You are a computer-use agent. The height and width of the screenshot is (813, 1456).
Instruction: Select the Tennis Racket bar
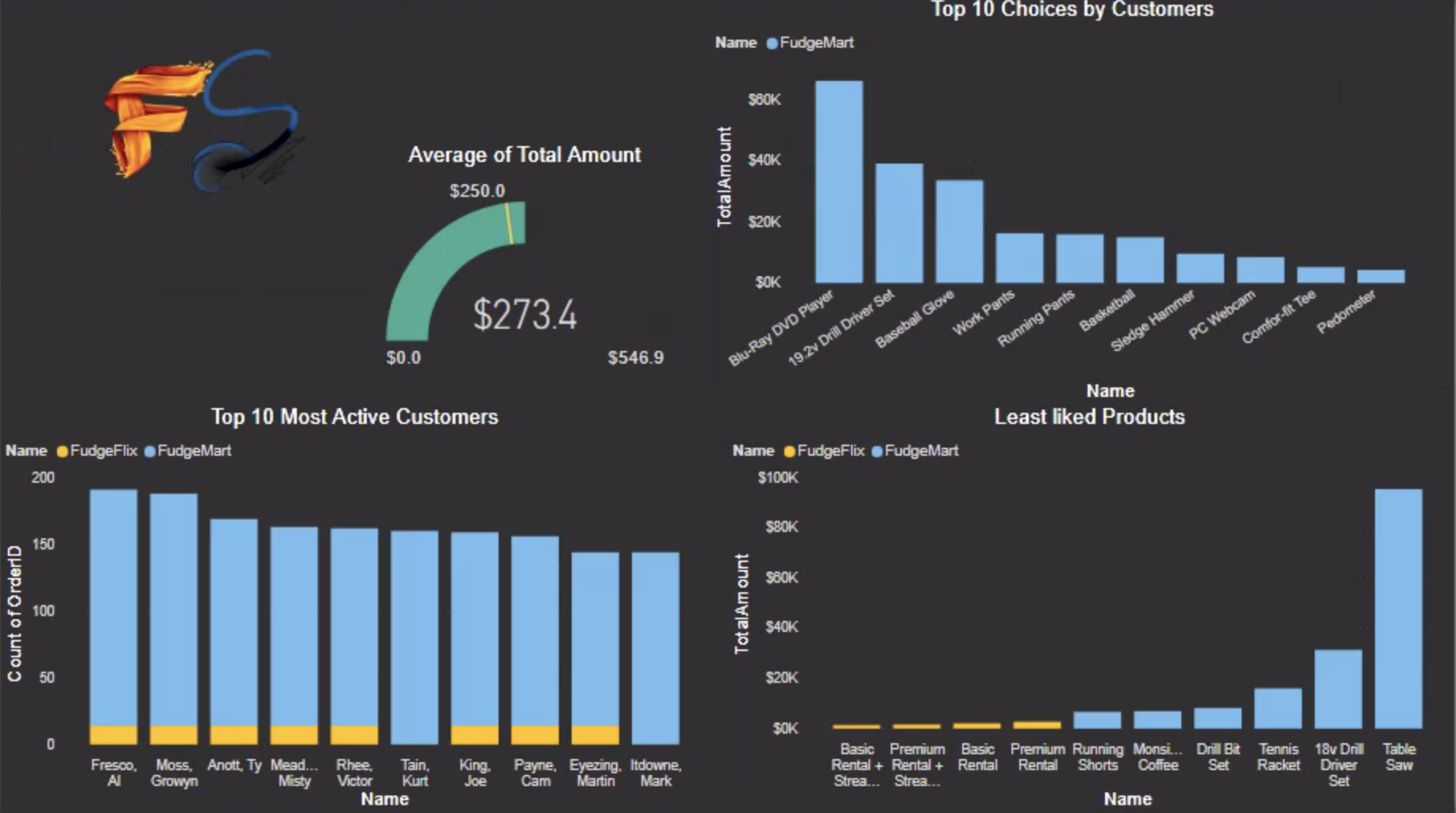click(1278, 708)
